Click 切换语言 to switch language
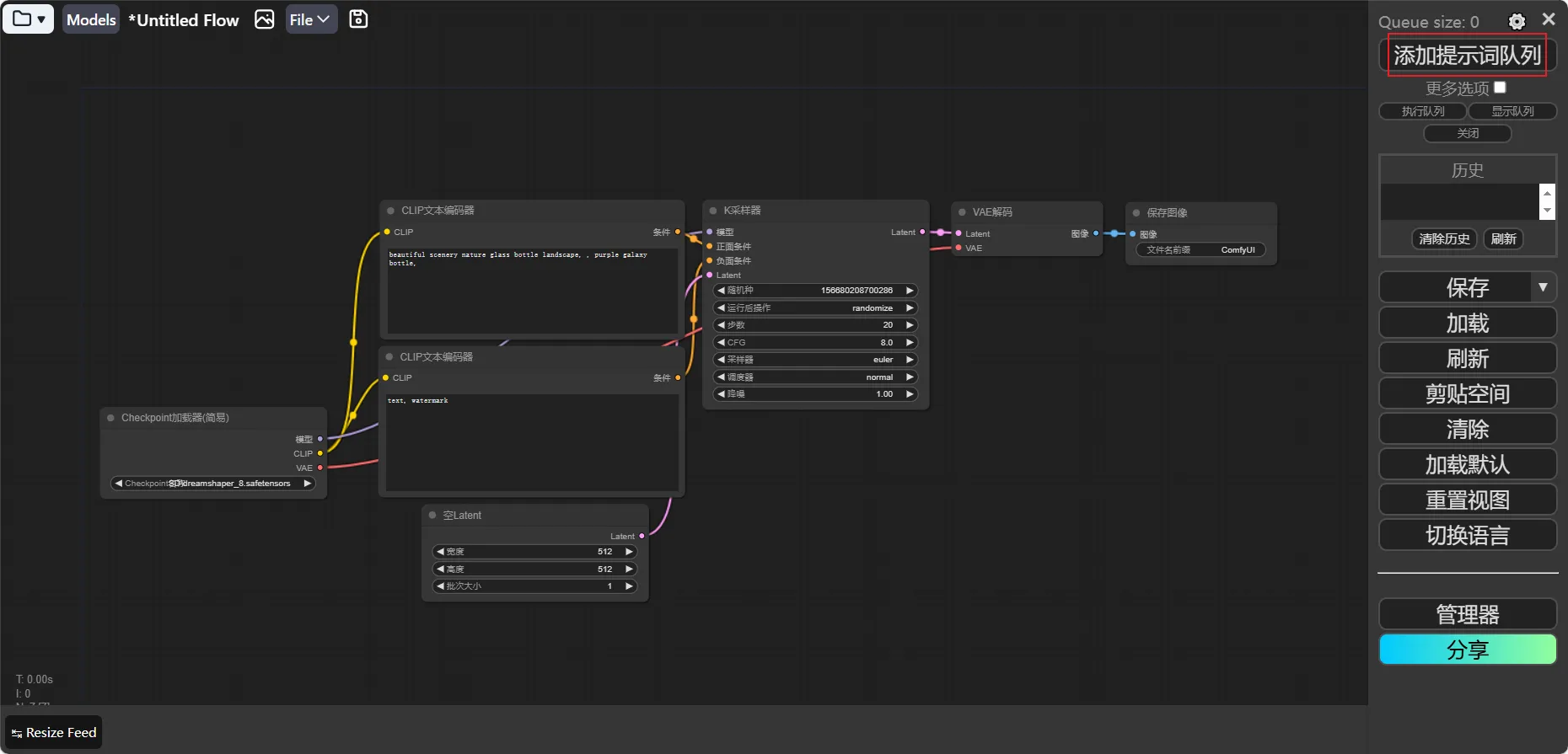1568x754 pixels. point(1467,535)
